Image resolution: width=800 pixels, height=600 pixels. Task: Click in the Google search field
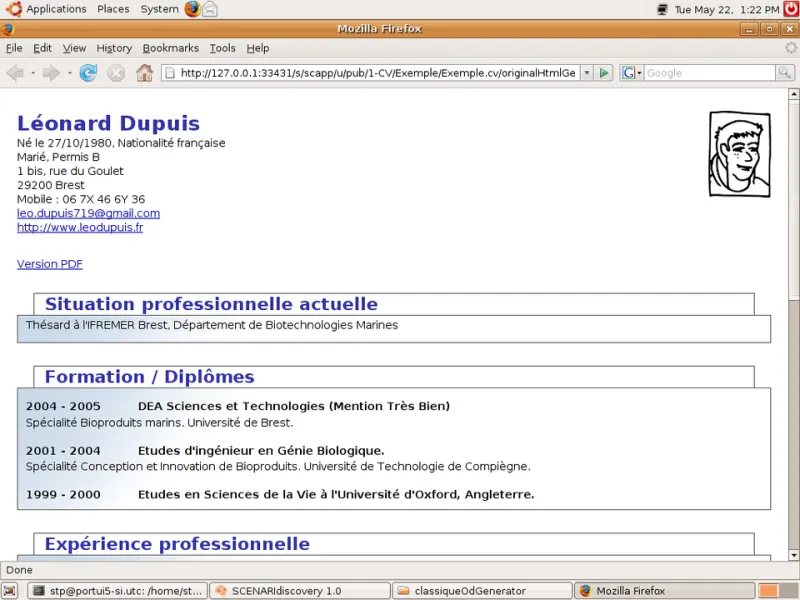click(x=709, y=73)
